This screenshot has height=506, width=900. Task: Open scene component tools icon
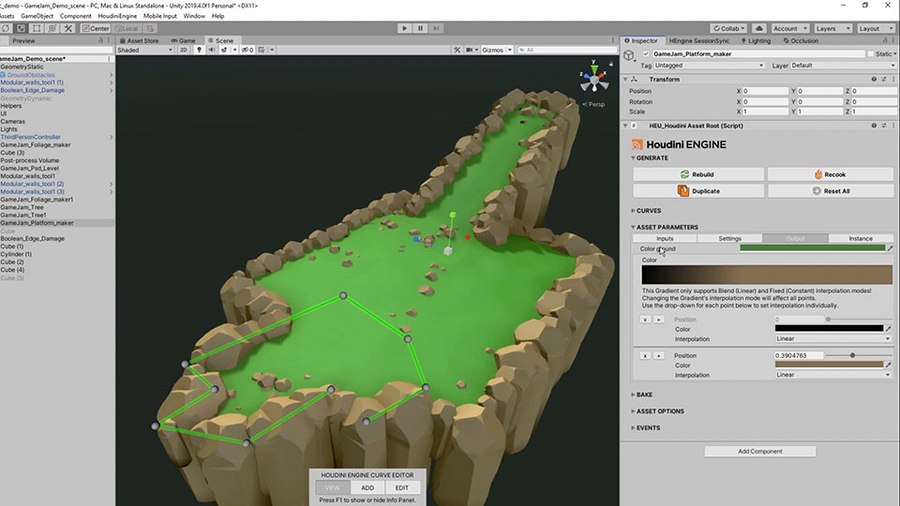tap(457, 50)
